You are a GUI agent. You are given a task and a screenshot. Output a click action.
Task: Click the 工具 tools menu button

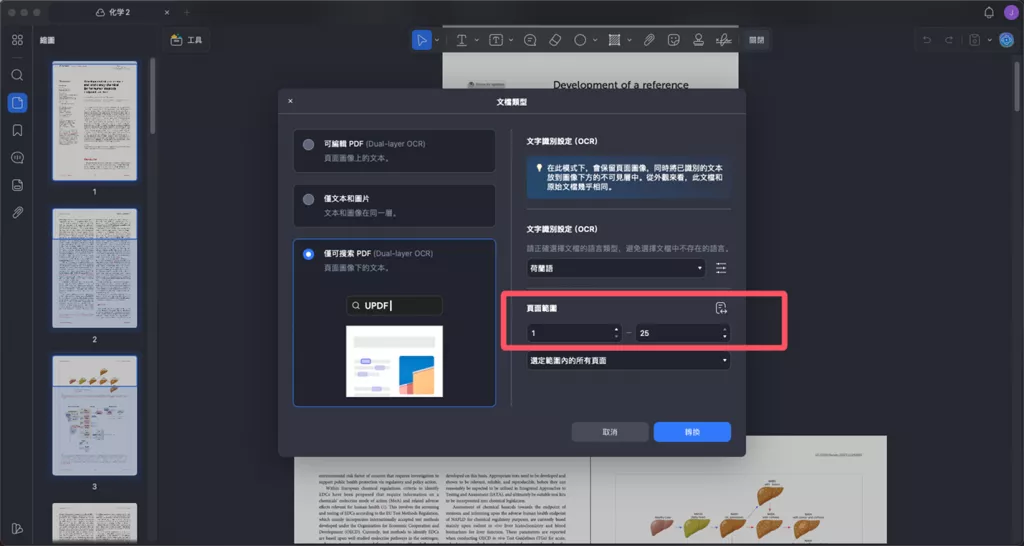coord(187,40)
